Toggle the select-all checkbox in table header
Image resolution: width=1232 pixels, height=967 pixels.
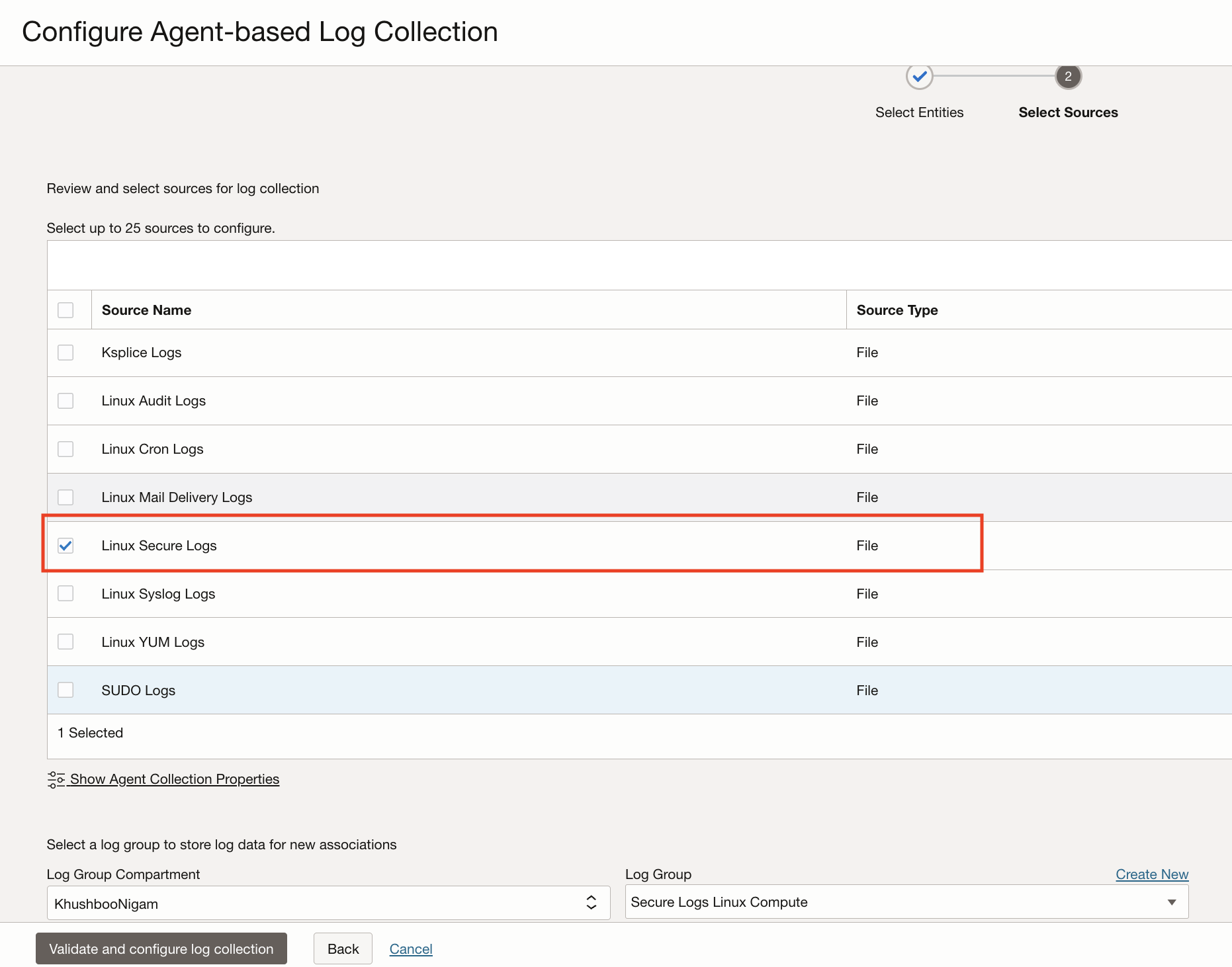coord(66,310)
